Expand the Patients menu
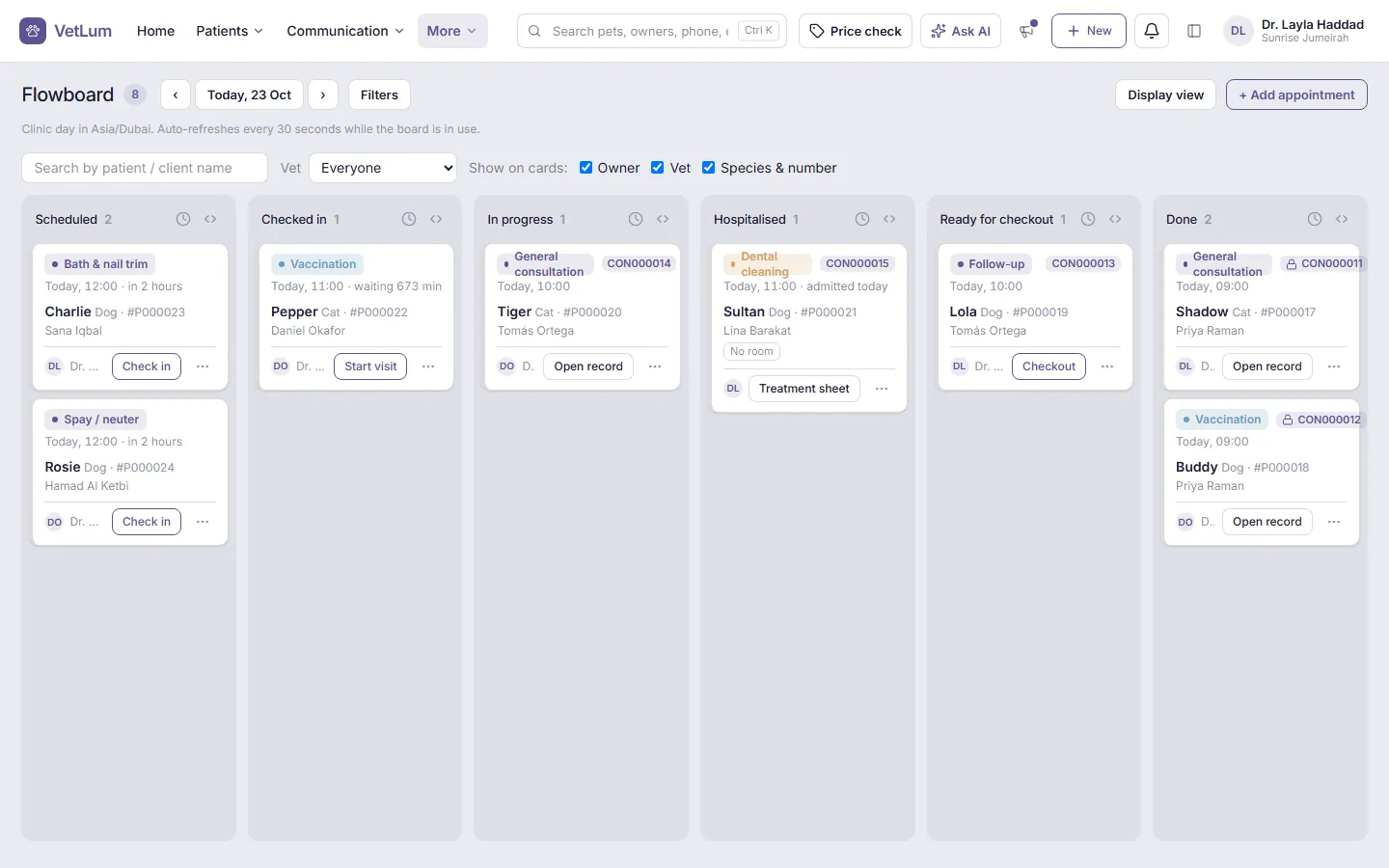Screen dimensions: 1389x868 [x=230, y=31]
